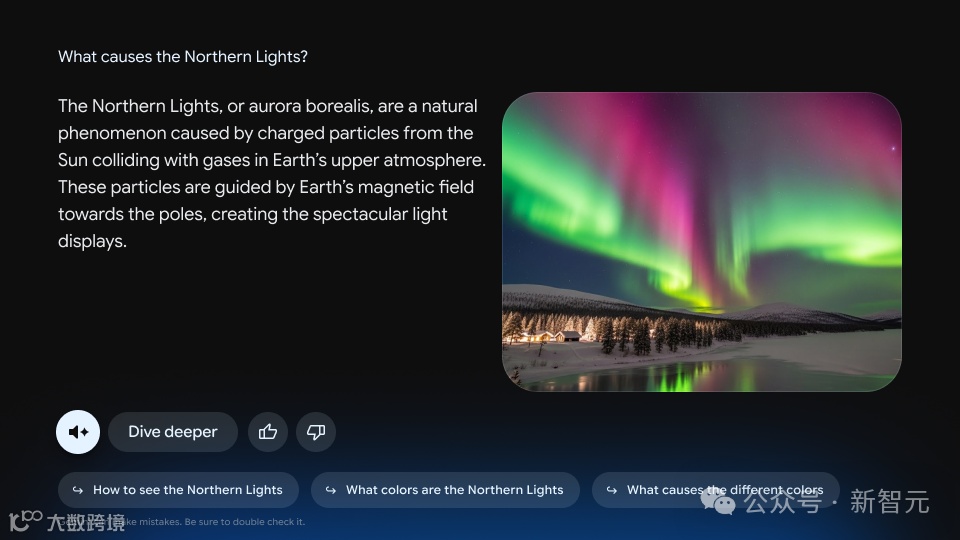Viewport: 960px width, 540px height.
Task: Play the answer aloud with the speaker button
Action: [78, 432]
